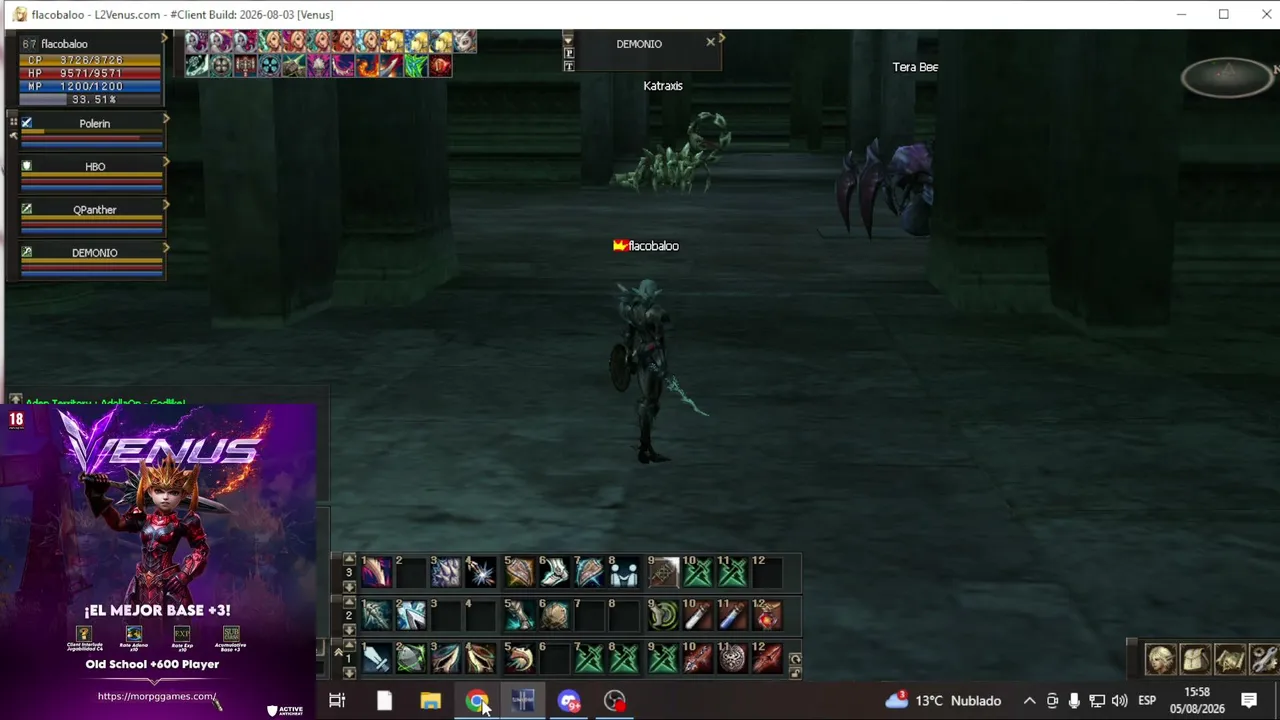Show hidden system tray icons
The width and height of the screenshot is (1280, 720).
[1029, 701]
